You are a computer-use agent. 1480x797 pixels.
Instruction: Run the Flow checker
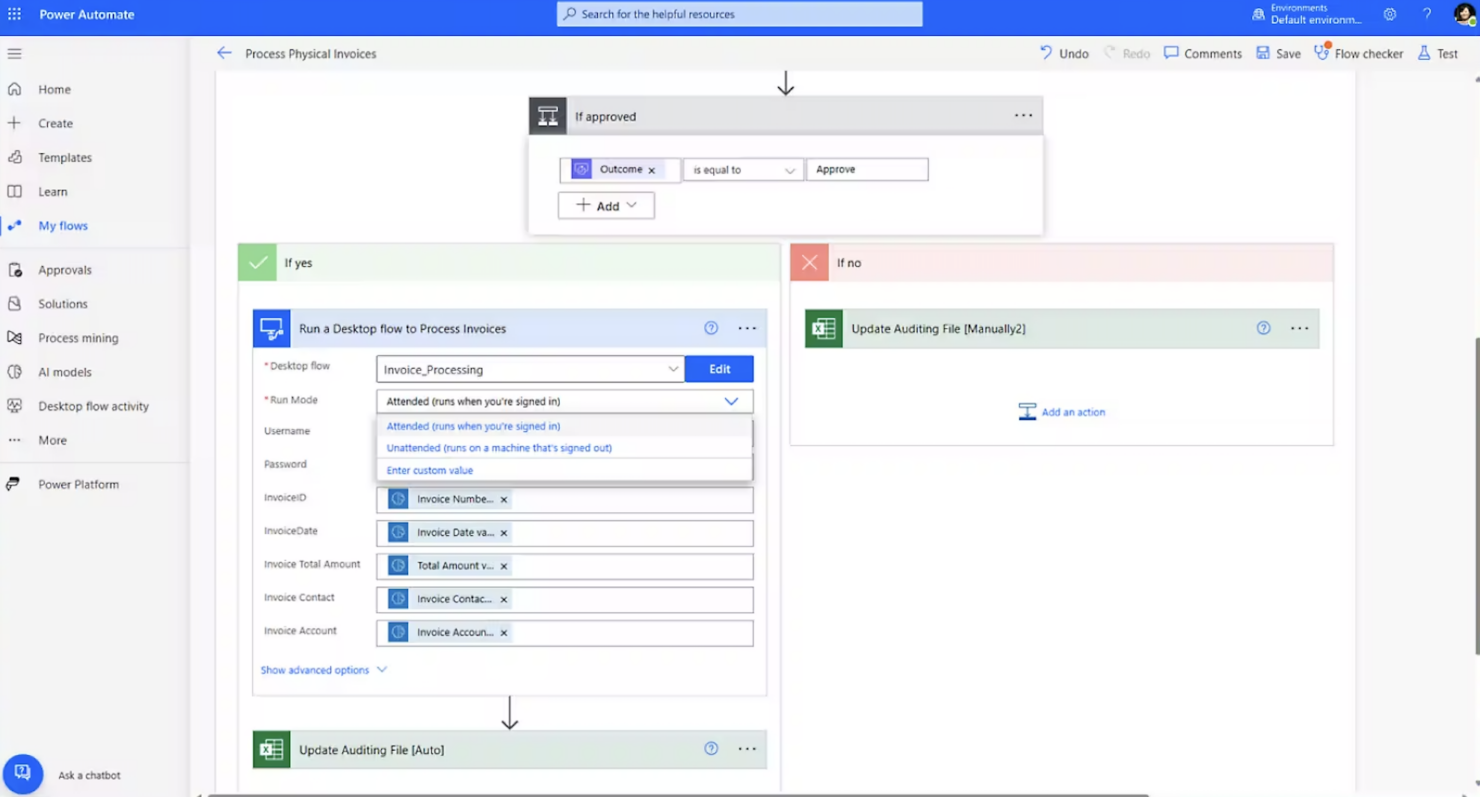tap(1358, 53)
